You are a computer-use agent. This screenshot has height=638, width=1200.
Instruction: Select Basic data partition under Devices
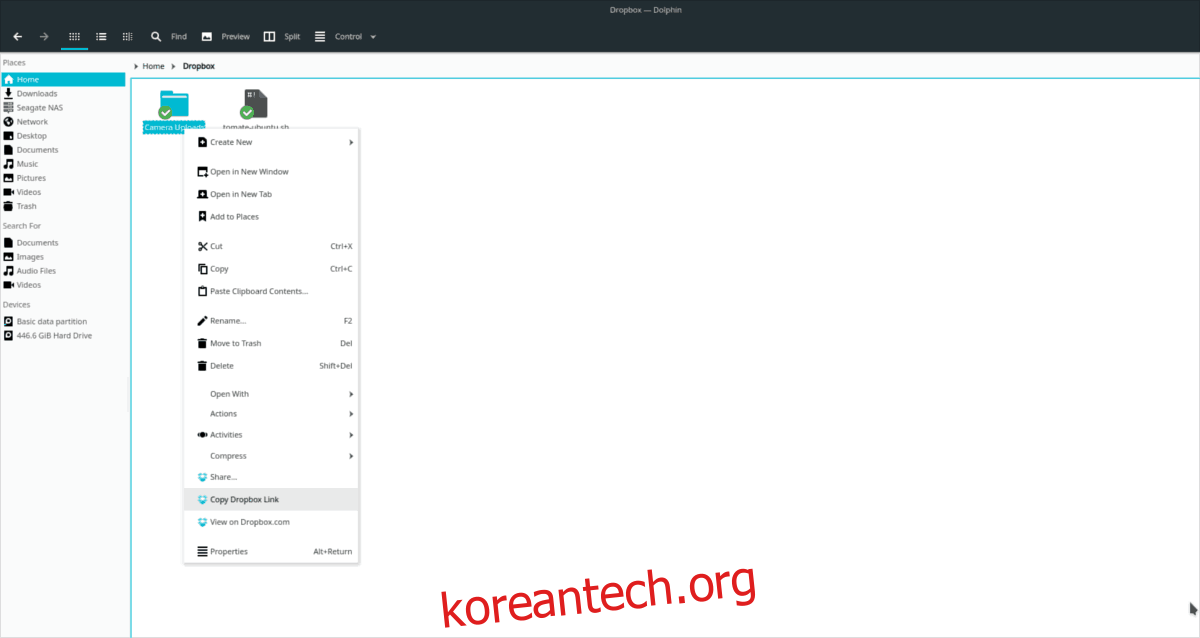(50, 321)
